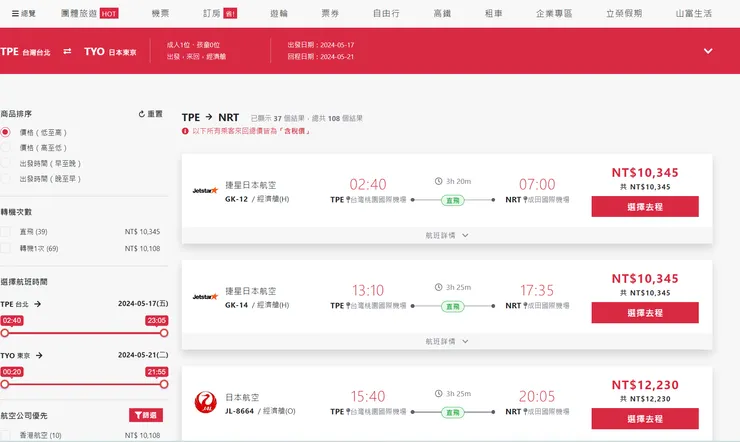Click Japan Airlines logo on JL-8664 flight
This screenshot has height=442, width=740.
click(x=205, y=402)
